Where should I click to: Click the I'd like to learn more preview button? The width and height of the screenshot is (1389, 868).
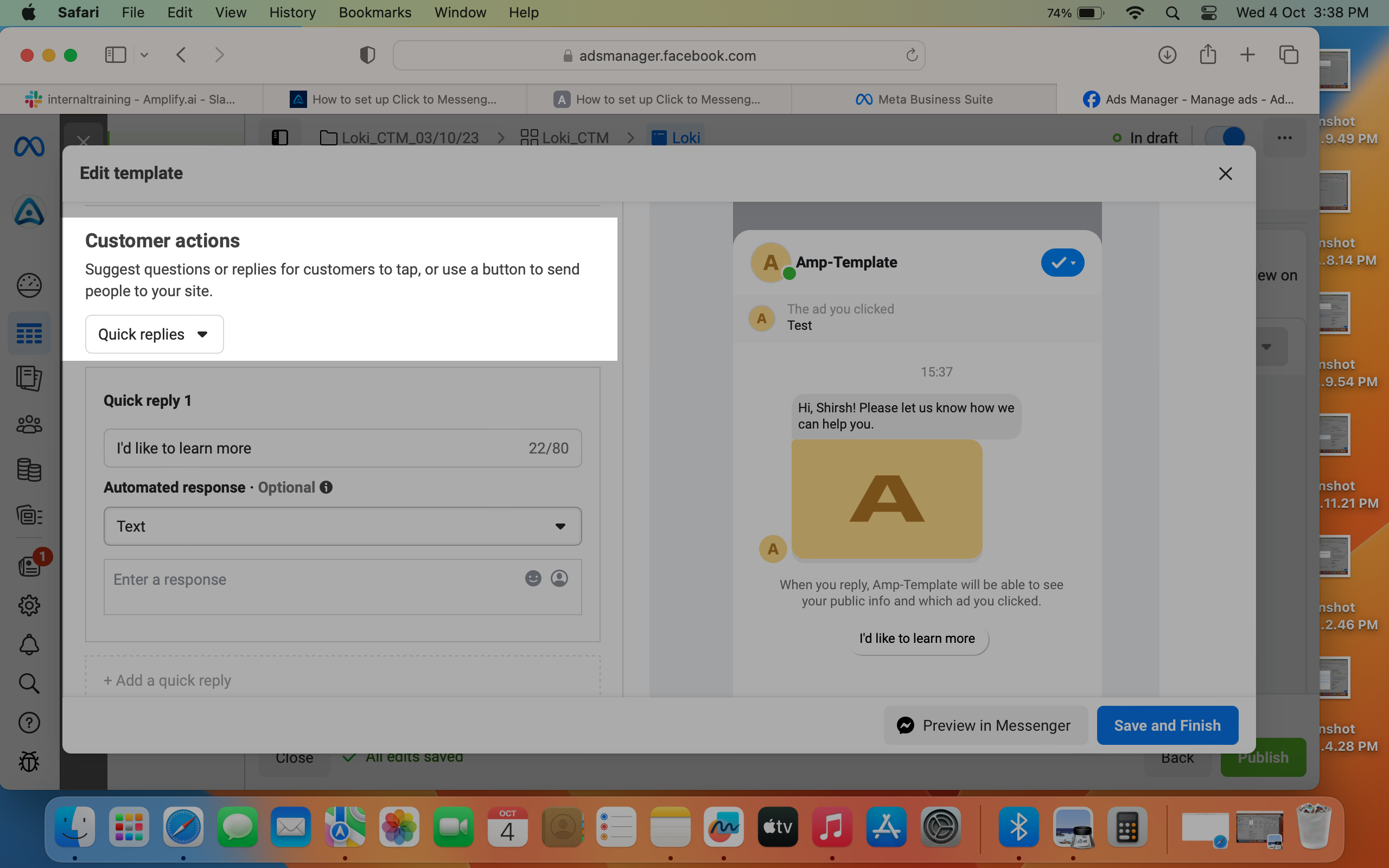tap(917, 639)
